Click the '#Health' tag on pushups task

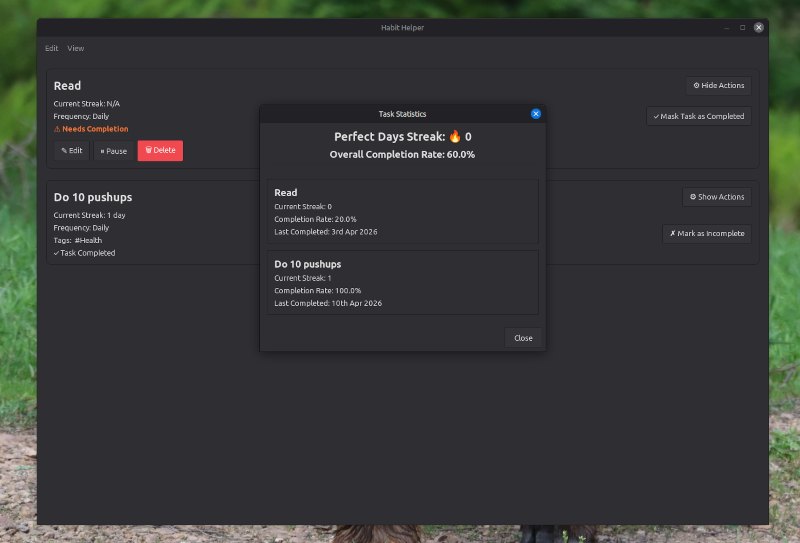(88, 240)
